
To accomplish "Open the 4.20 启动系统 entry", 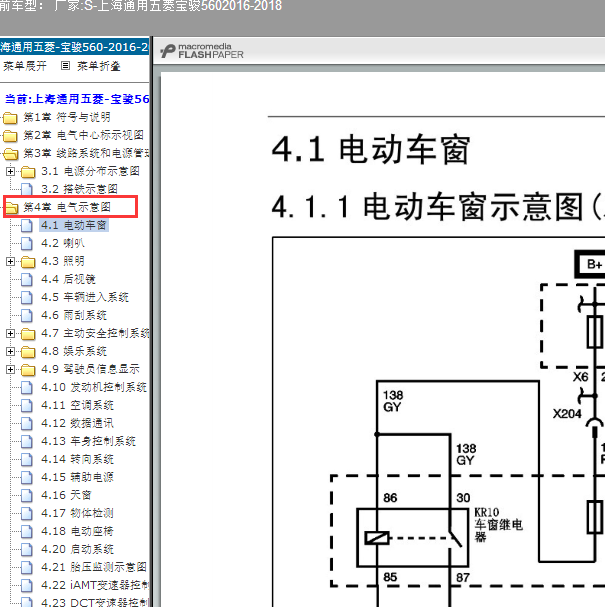I will tap(77, 549).
